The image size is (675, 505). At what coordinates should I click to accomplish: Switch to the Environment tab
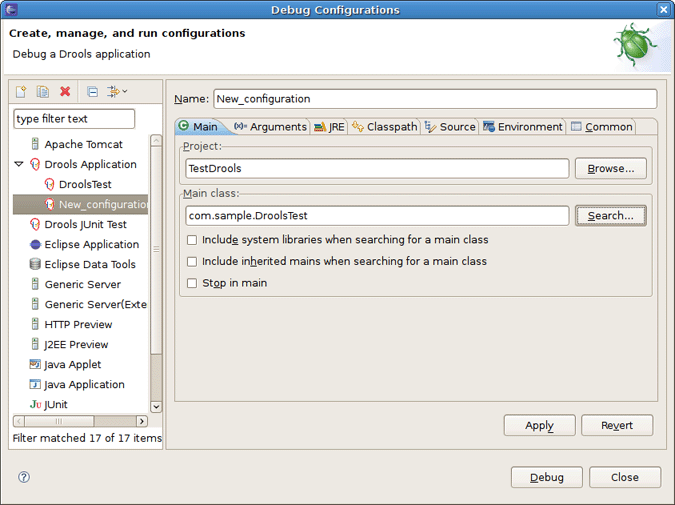523,127
